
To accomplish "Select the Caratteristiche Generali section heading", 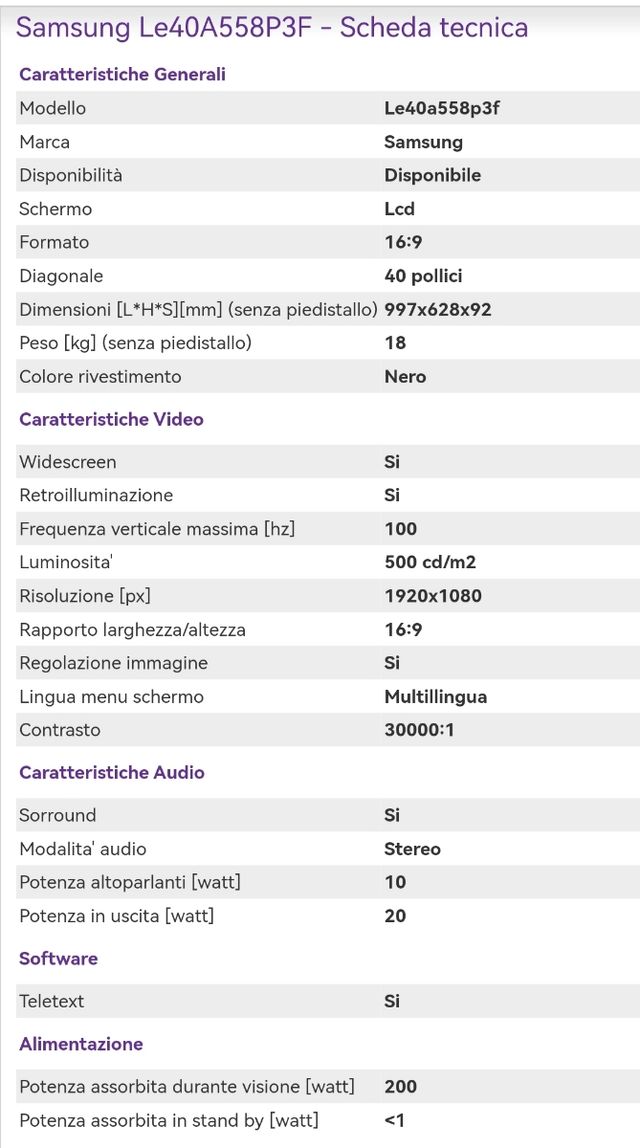I will 122,74.
